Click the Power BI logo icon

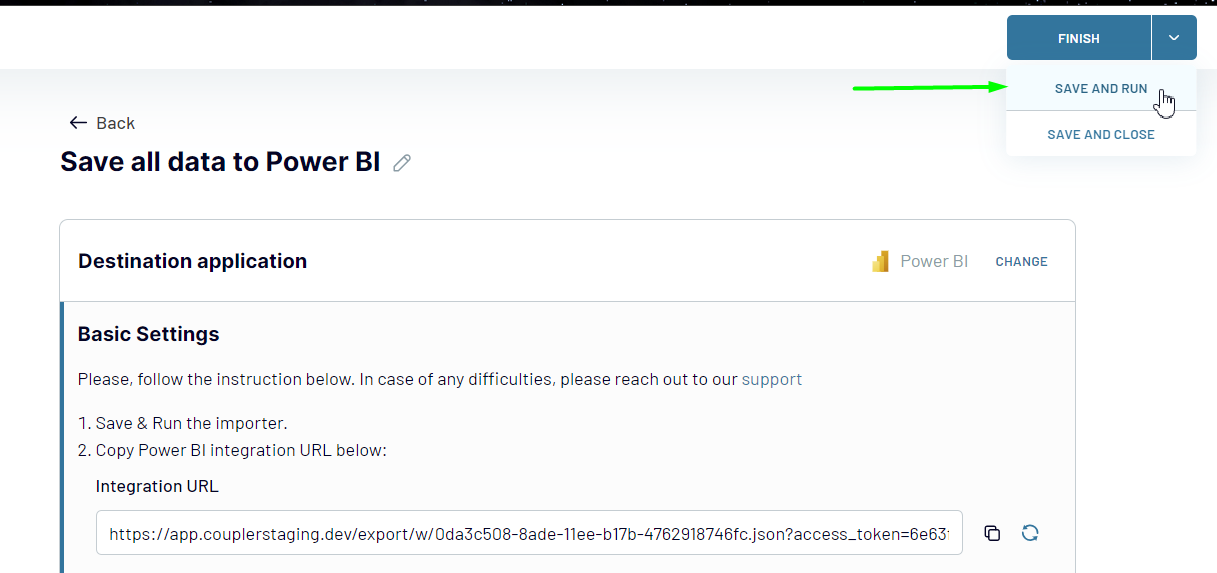tap(880, 262)
